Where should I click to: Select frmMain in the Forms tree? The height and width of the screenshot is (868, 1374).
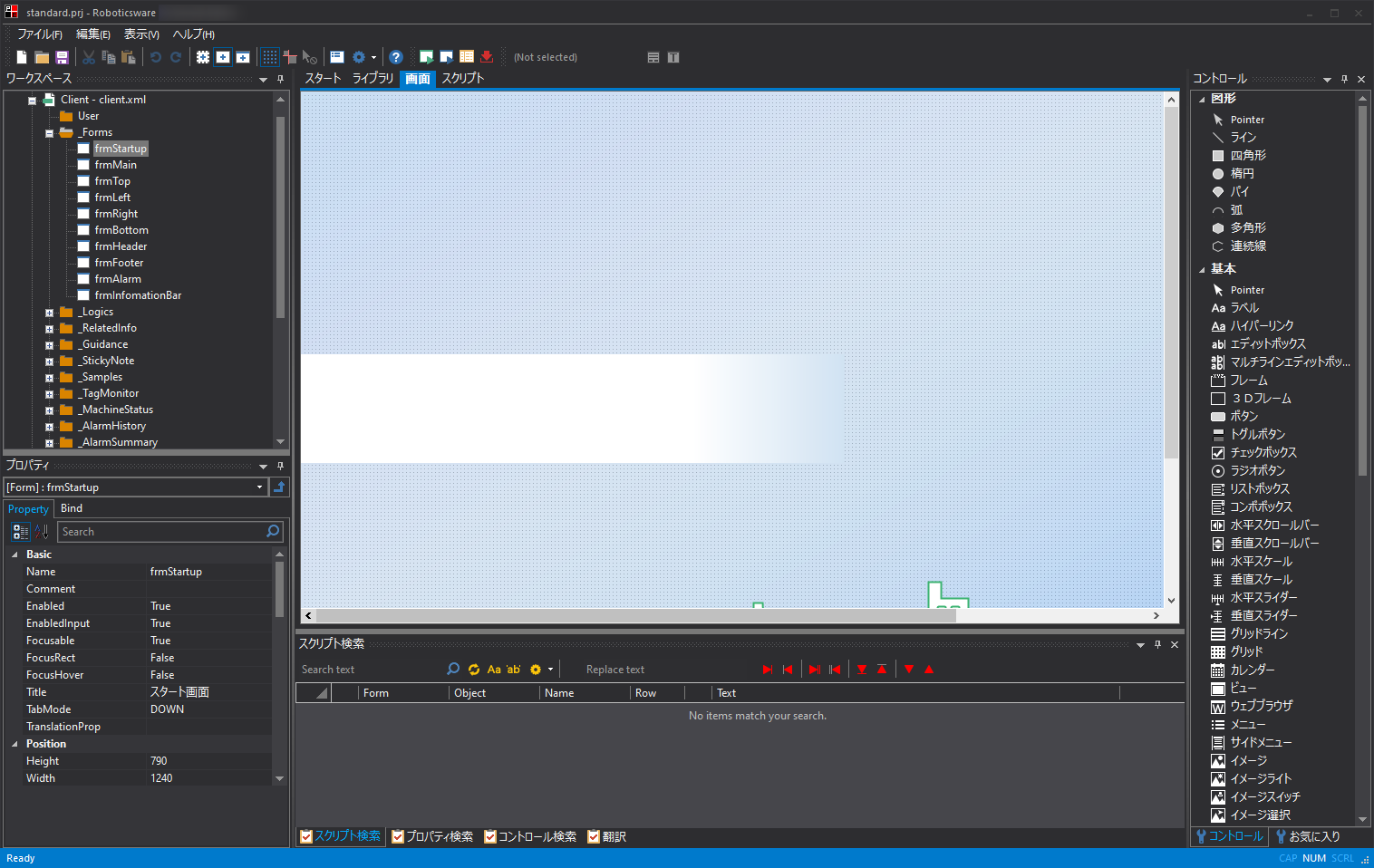[x=115, y=165]
